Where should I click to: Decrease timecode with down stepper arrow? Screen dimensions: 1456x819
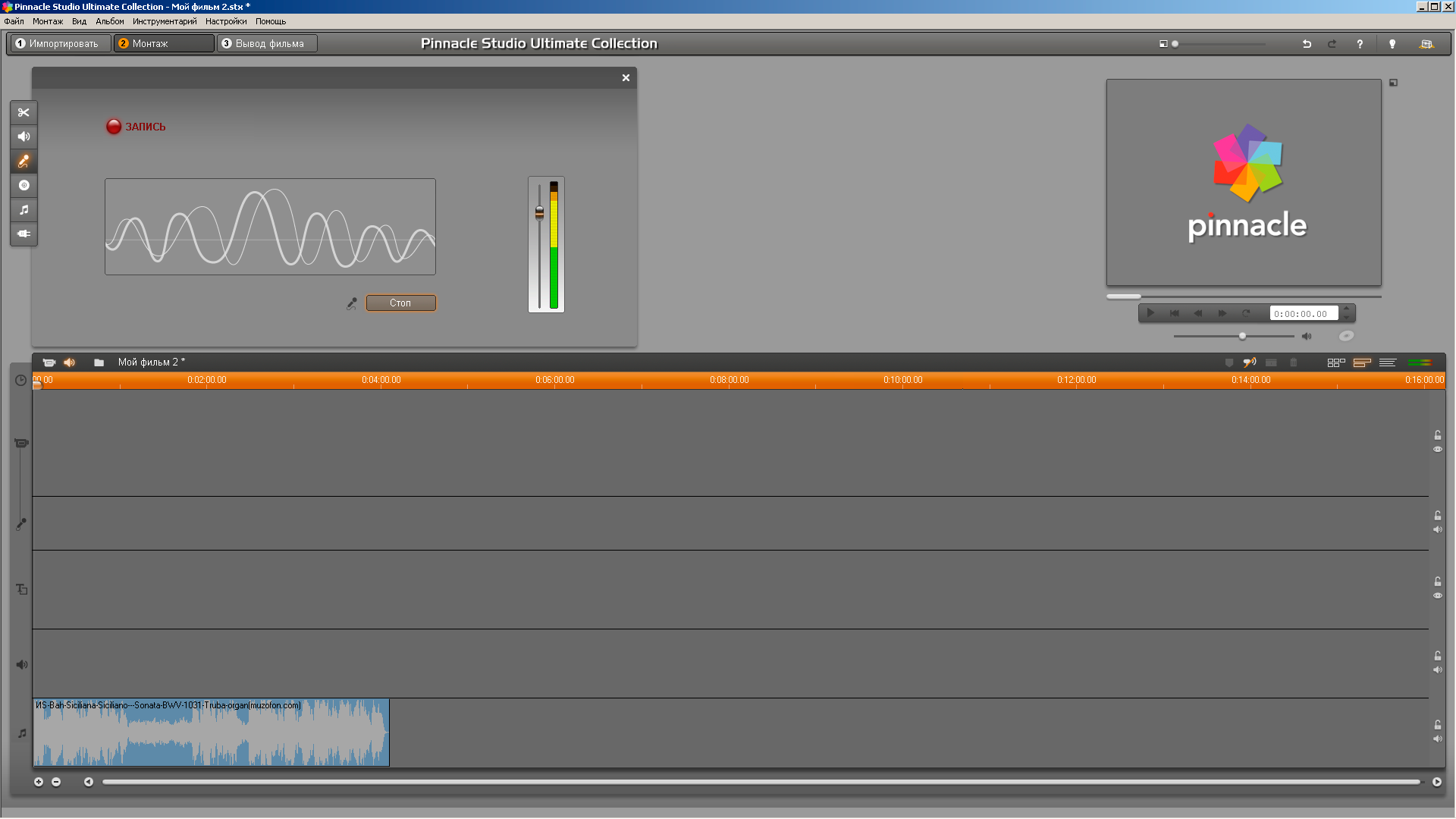click(1347, 318)
